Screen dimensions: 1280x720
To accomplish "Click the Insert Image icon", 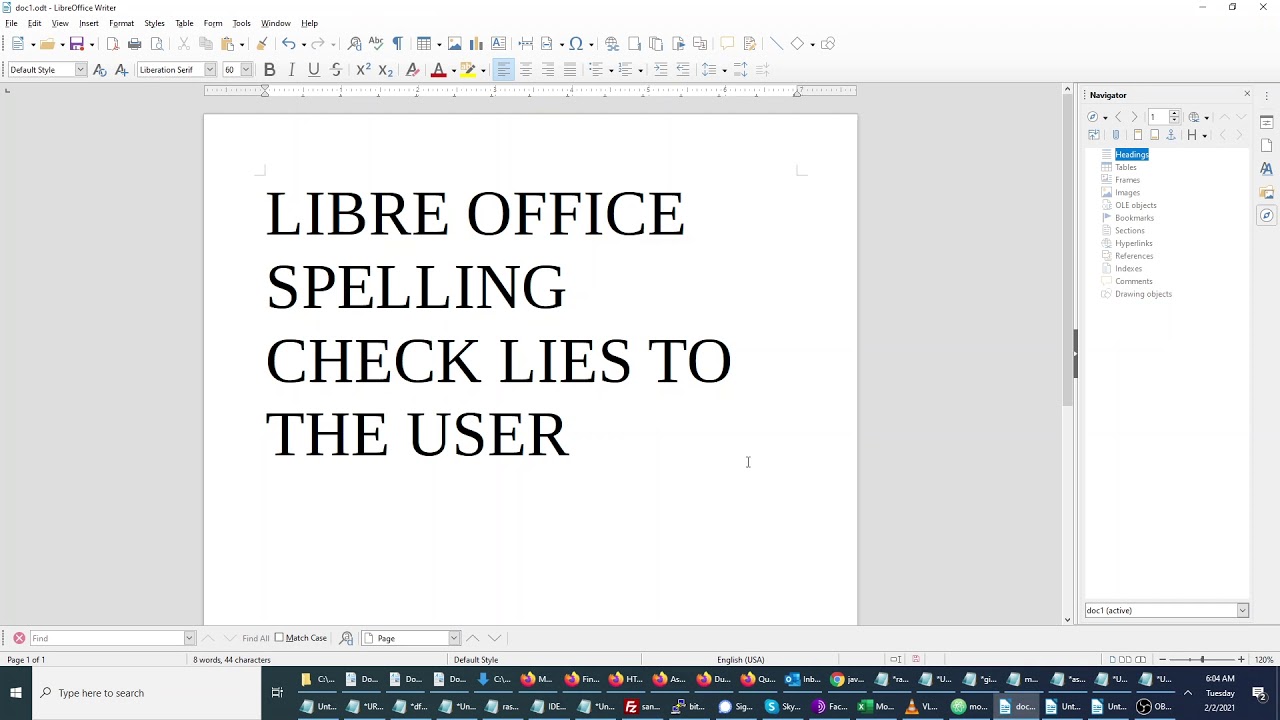I will pyautogui.click(x=455, y=44).
